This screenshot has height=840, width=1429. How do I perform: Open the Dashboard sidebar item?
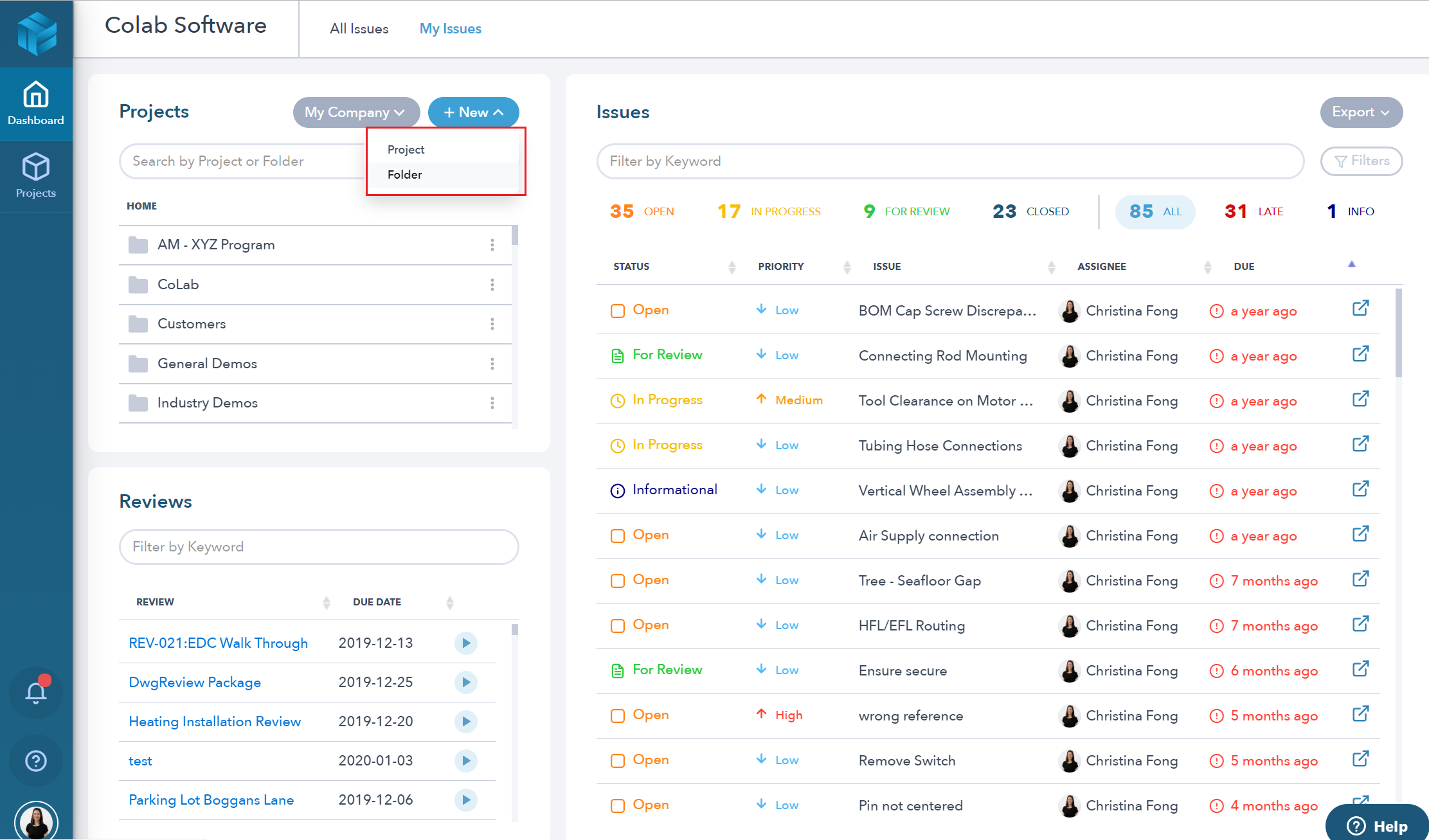[x=36, y=103]
